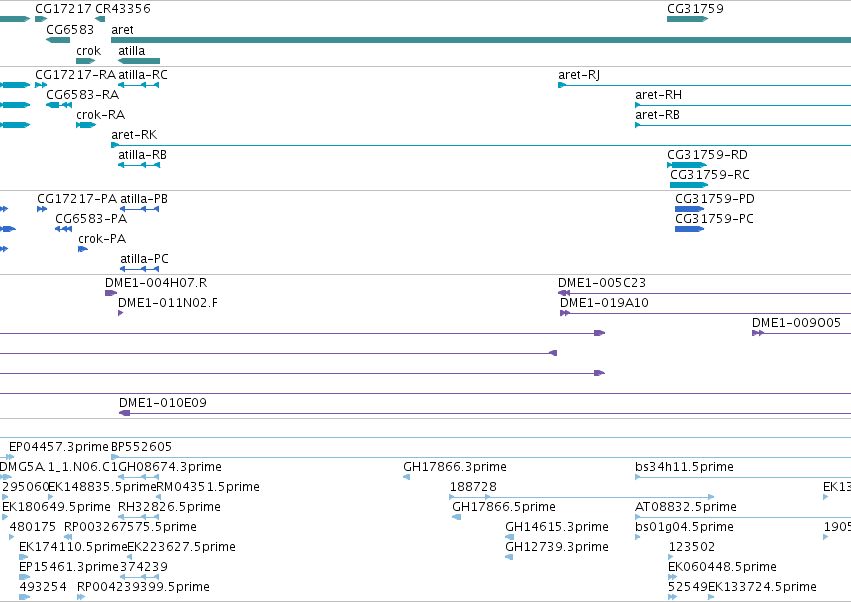Select the CG6583-RA transcript glyph

[x=59, y=105]
